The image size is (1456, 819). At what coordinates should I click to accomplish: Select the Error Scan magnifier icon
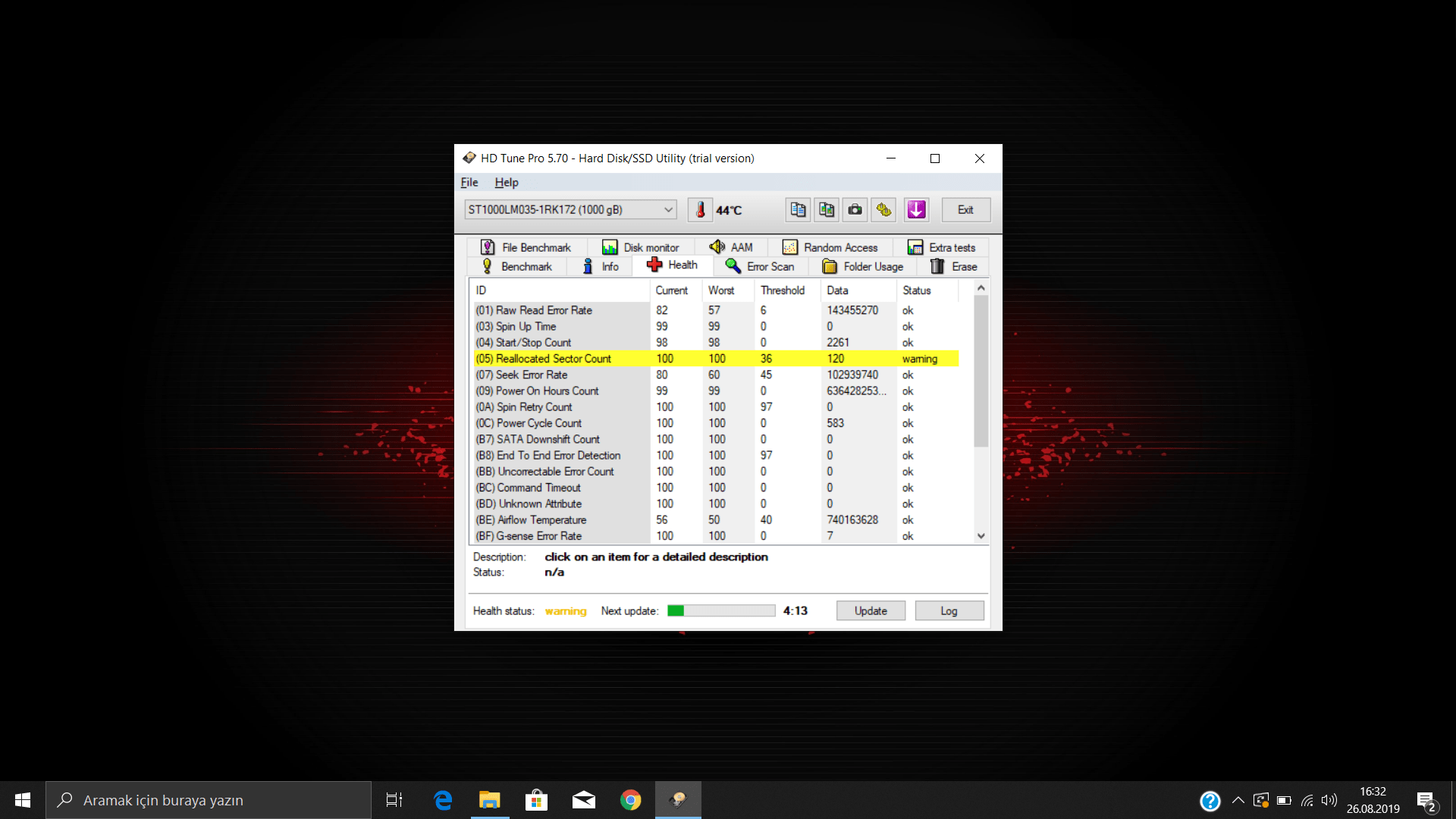click(733, 266)
